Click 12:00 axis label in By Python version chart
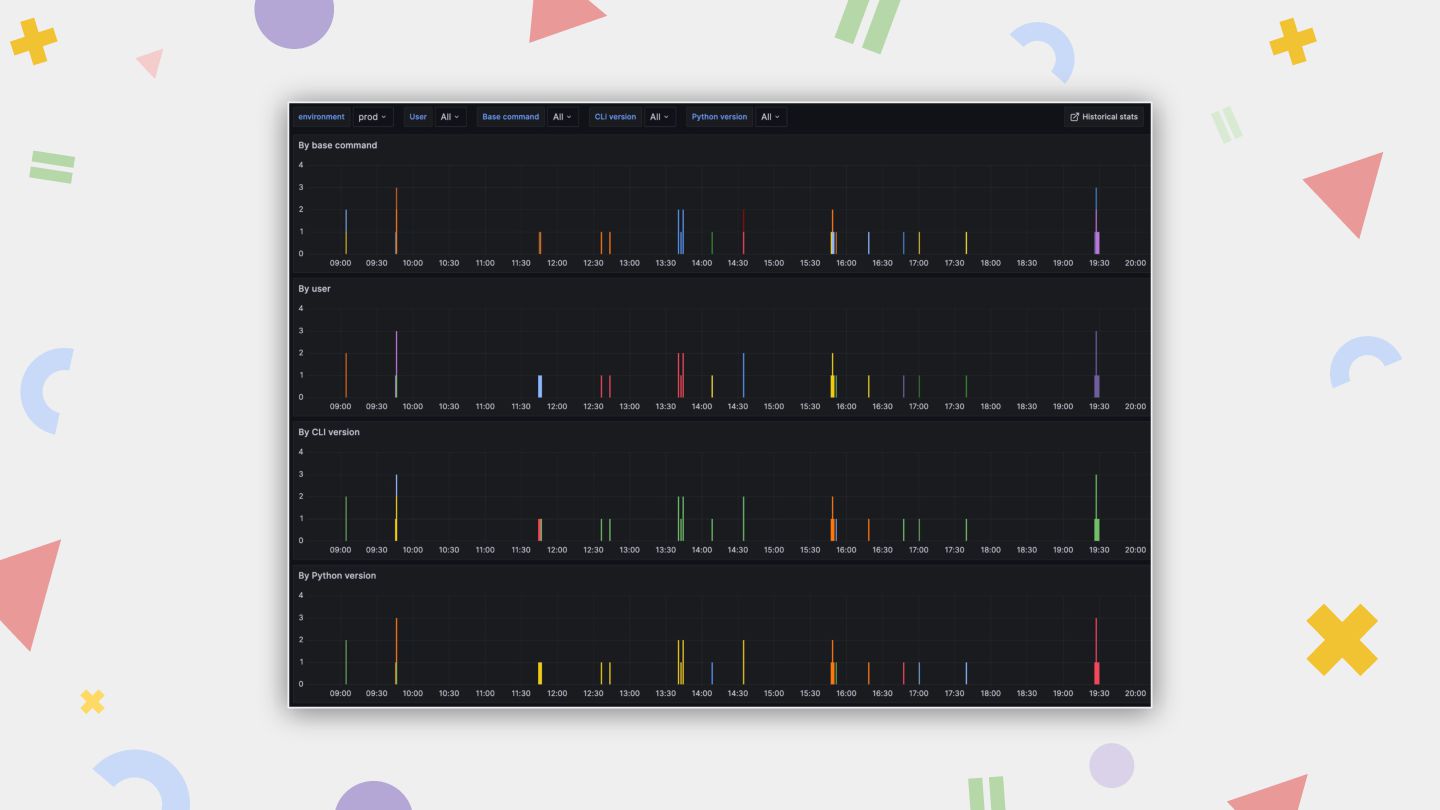The height and width of the screenshot is (810, 1440). tap(557, 694)
